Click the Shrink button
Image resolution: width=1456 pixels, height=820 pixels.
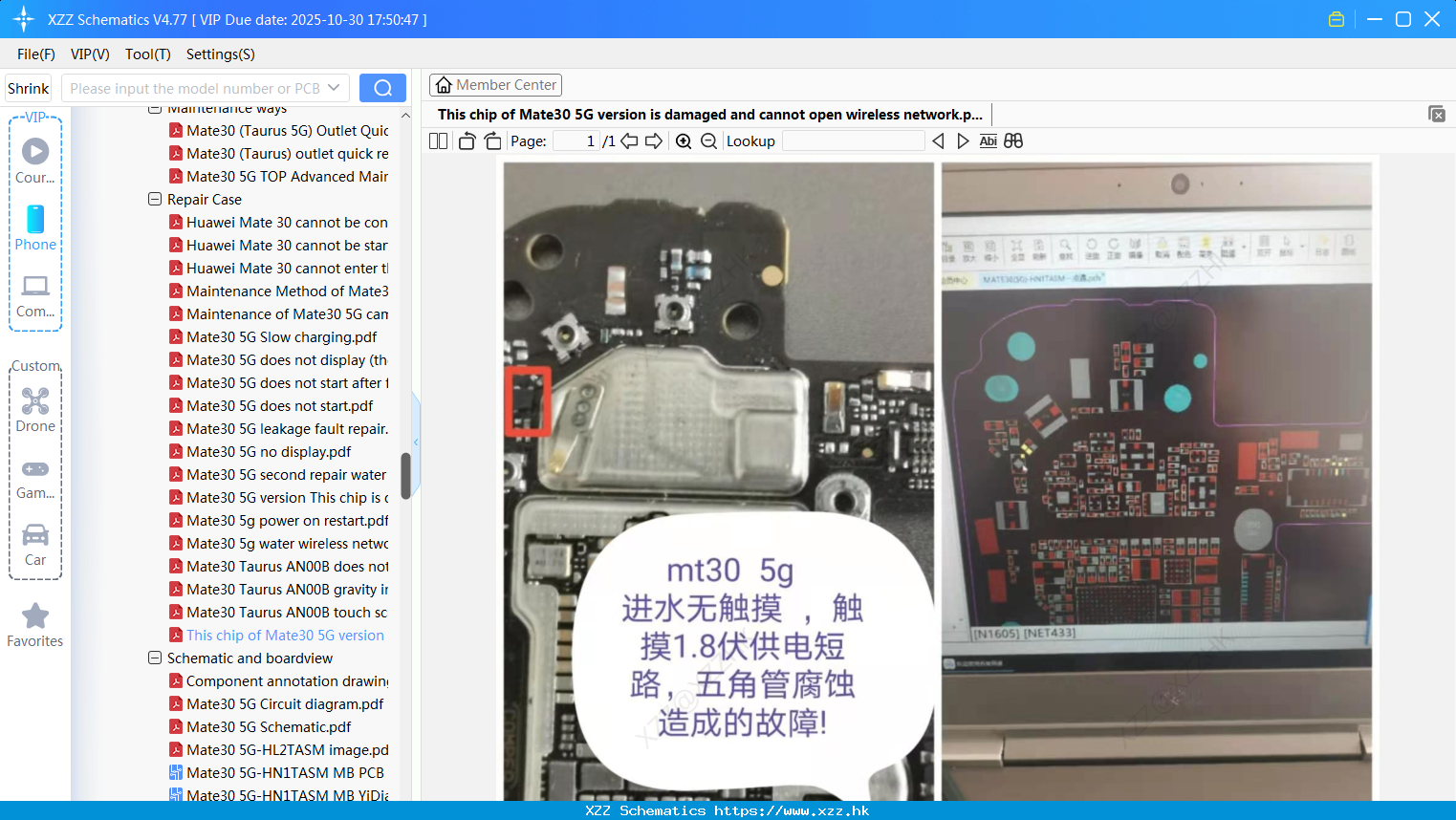click(28, 88)
